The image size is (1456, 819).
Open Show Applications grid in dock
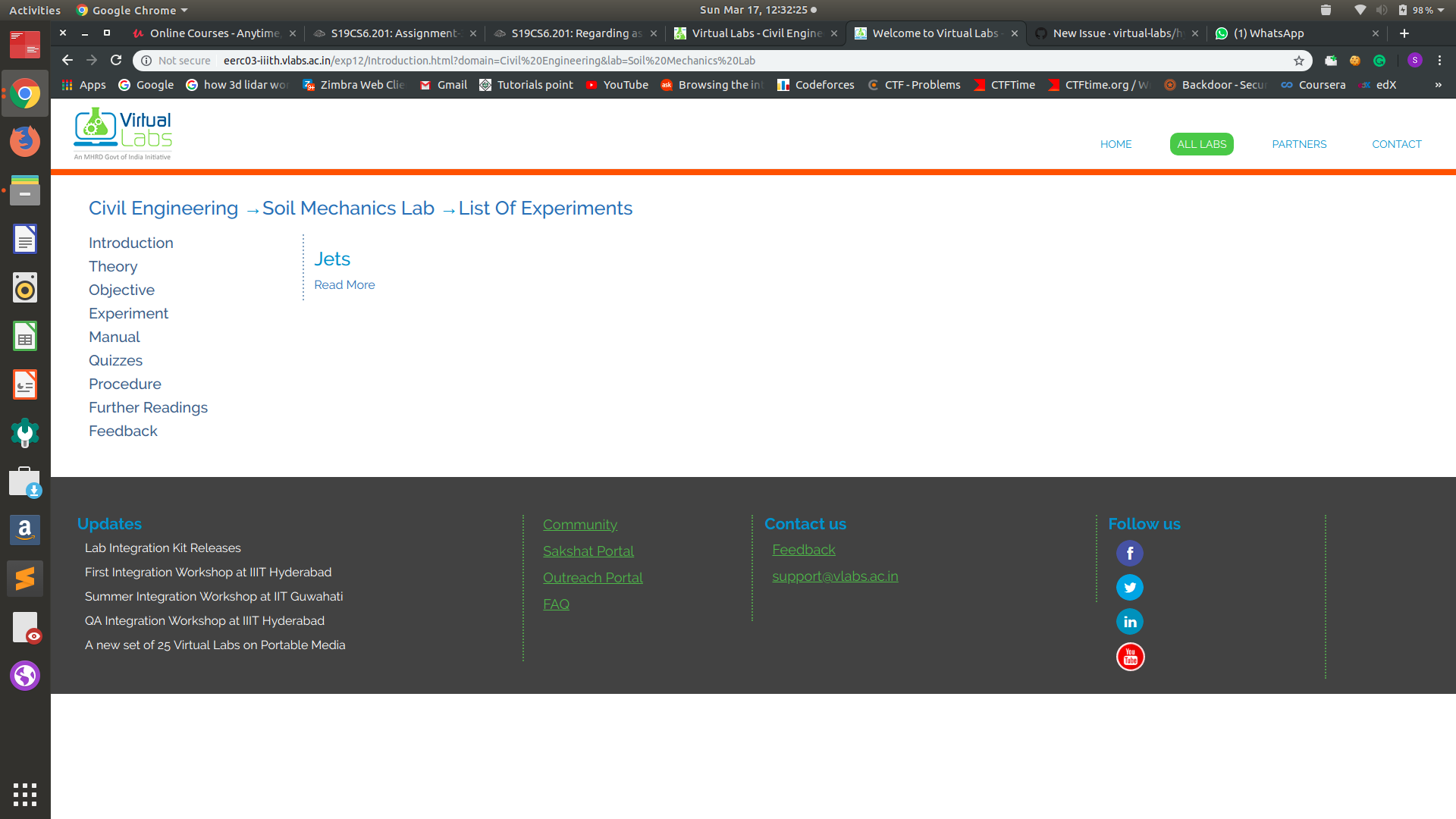[25, 794]
